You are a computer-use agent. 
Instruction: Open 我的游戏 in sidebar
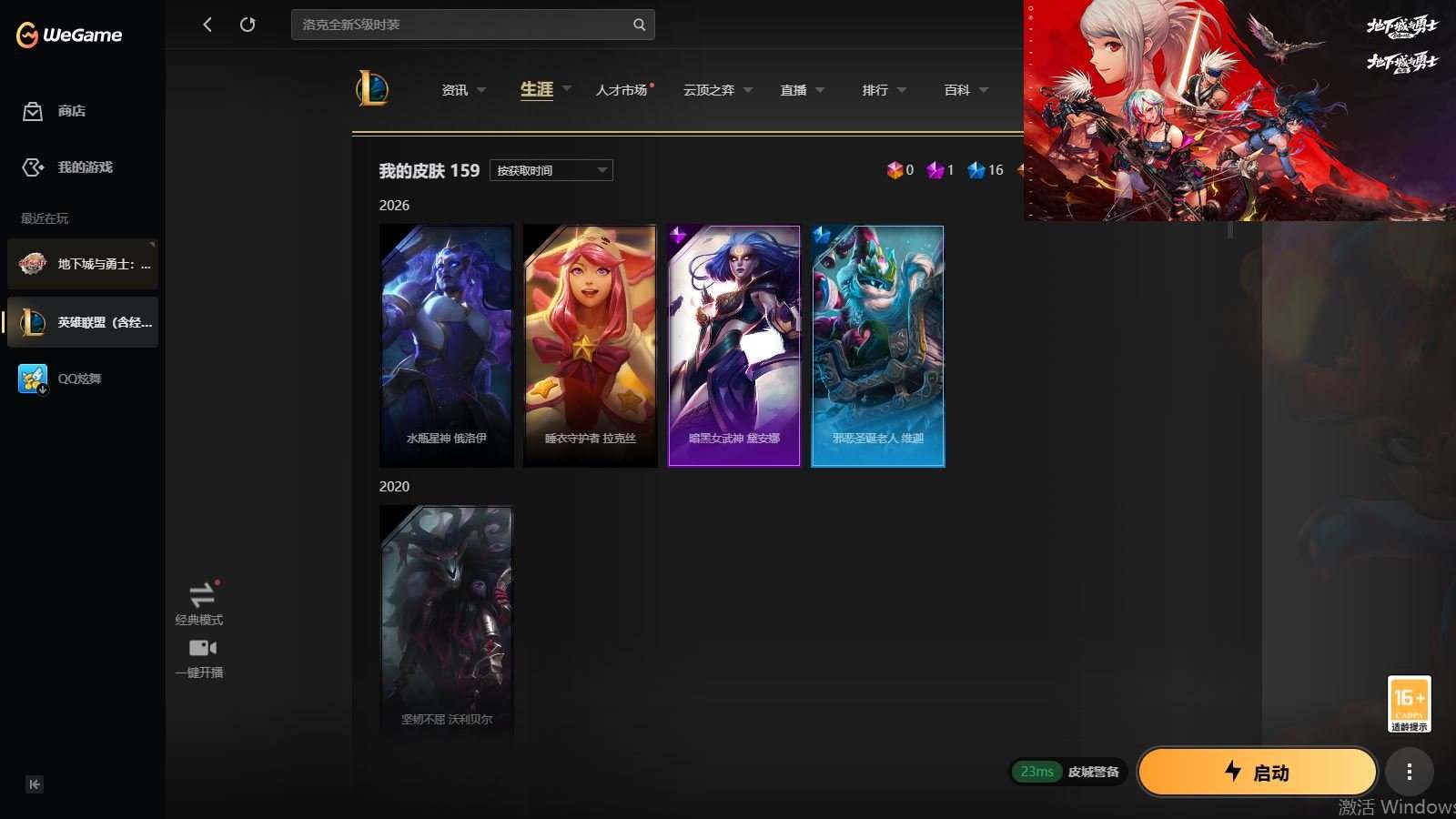click(x=68, y=167)
